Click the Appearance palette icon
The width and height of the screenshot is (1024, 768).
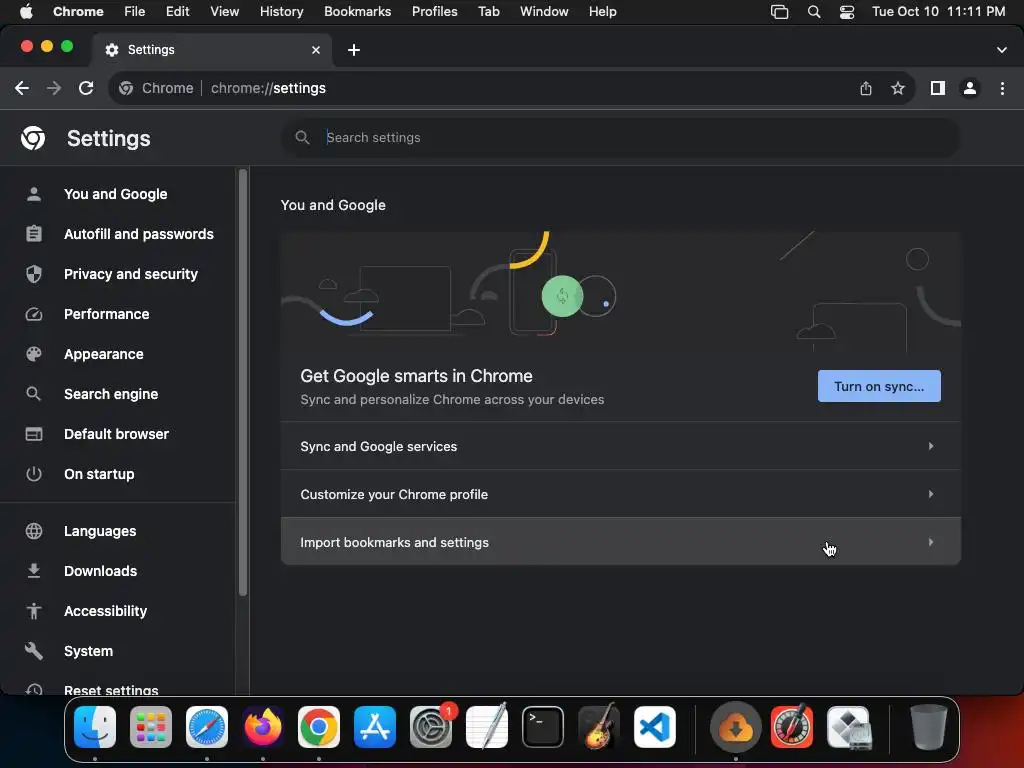point(34,354)
